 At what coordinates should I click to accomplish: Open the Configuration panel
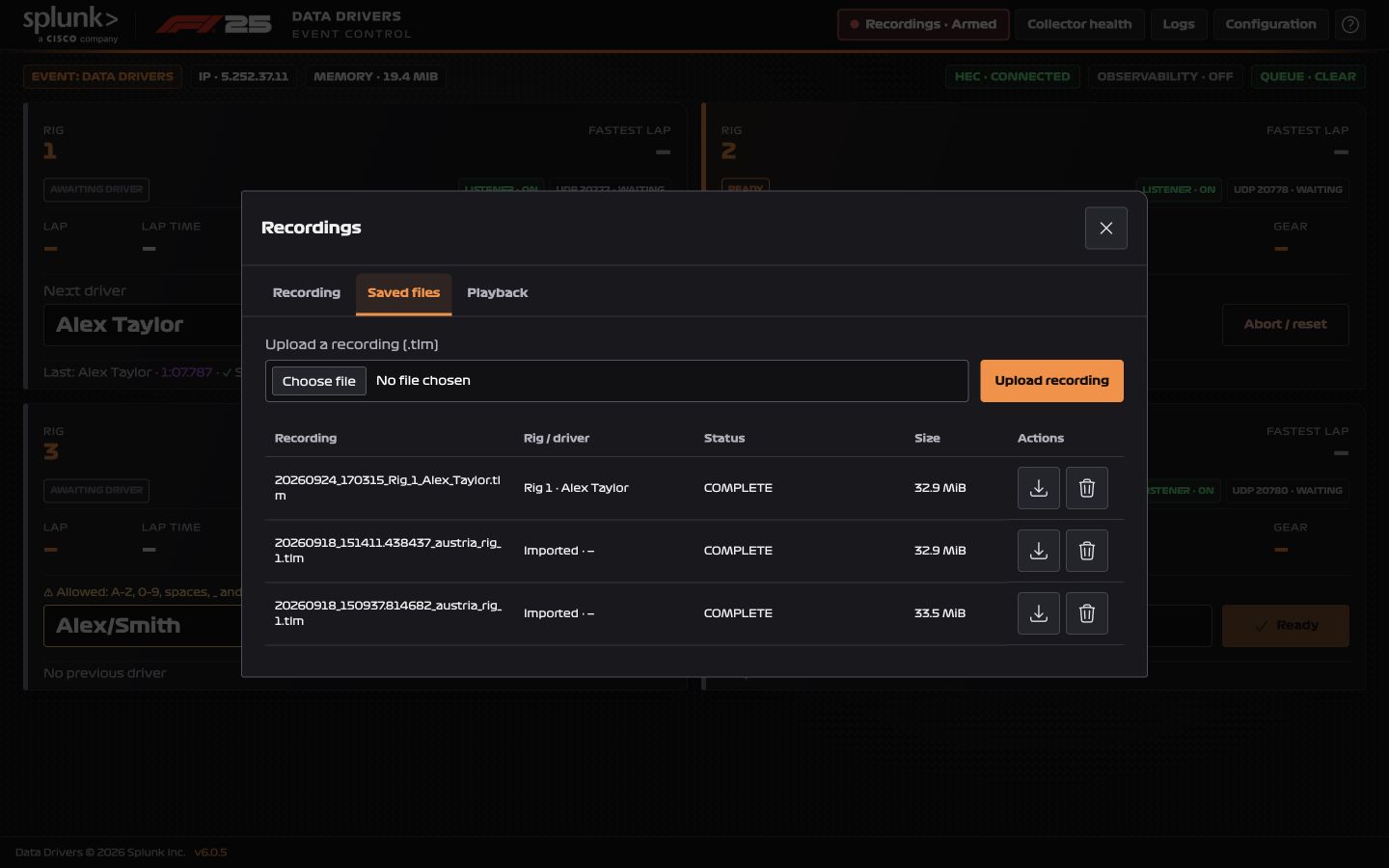tap(1271, 25)
